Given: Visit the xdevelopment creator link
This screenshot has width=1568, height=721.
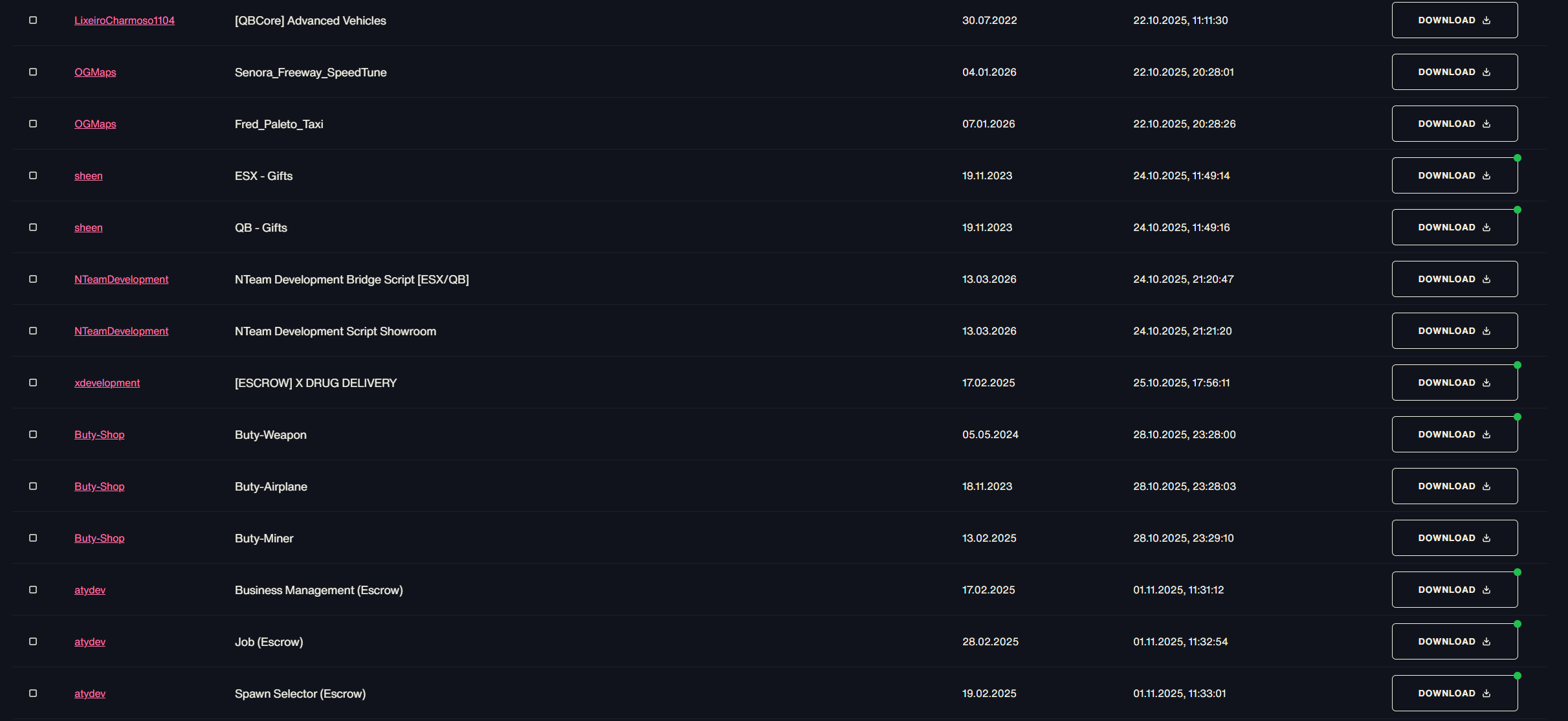Looking at the screenshot, I should (107, 383).
